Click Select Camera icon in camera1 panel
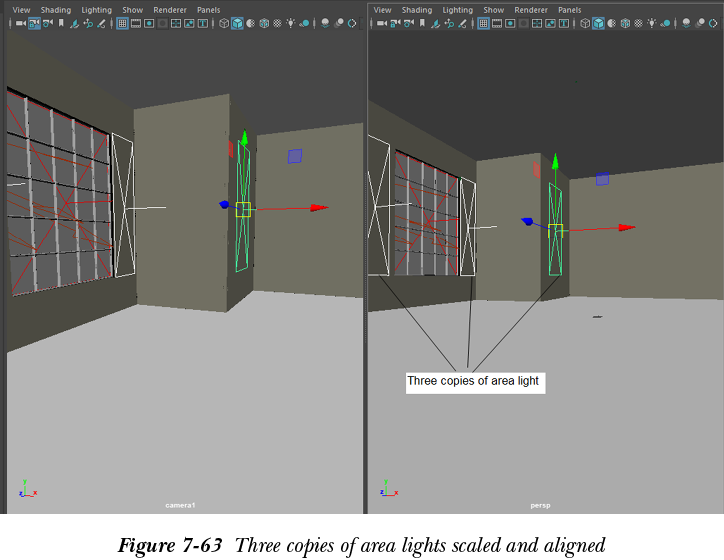The image size is (724, 560). coord(20,23)
